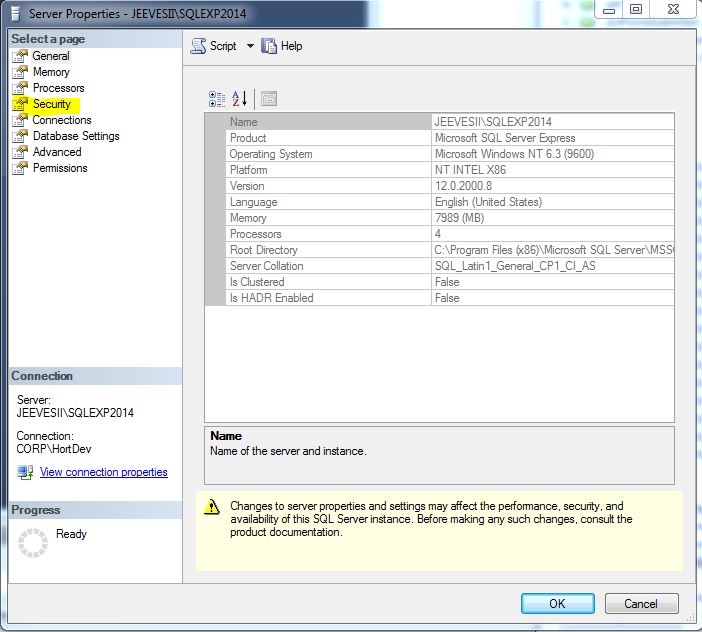The image size is (702, 632).
Task: Click the Processors page icon
Action: [x=20, y=88]
